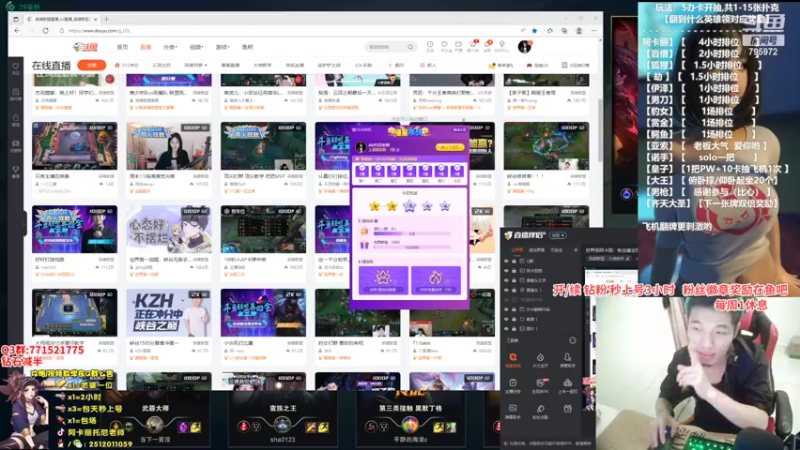Image resolution: width=800 pixels, height=450 pixels.
Task: Open dropdown beside 直播伴侣 logo
Action: click(x=558, y=235)
